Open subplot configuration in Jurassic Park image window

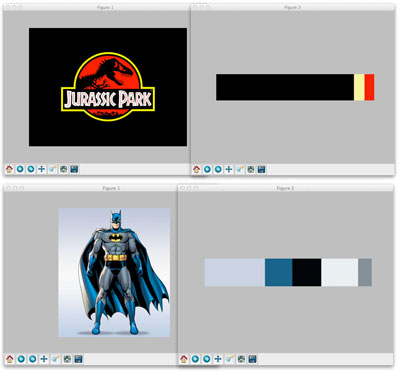[x=63, y=169]
